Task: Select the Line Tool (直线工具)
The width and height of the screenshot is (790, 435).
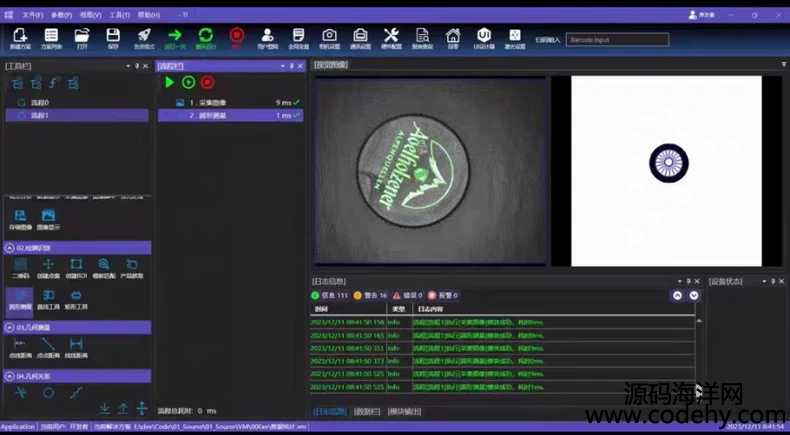Action: pyautogui.click(x=48, y=300)
